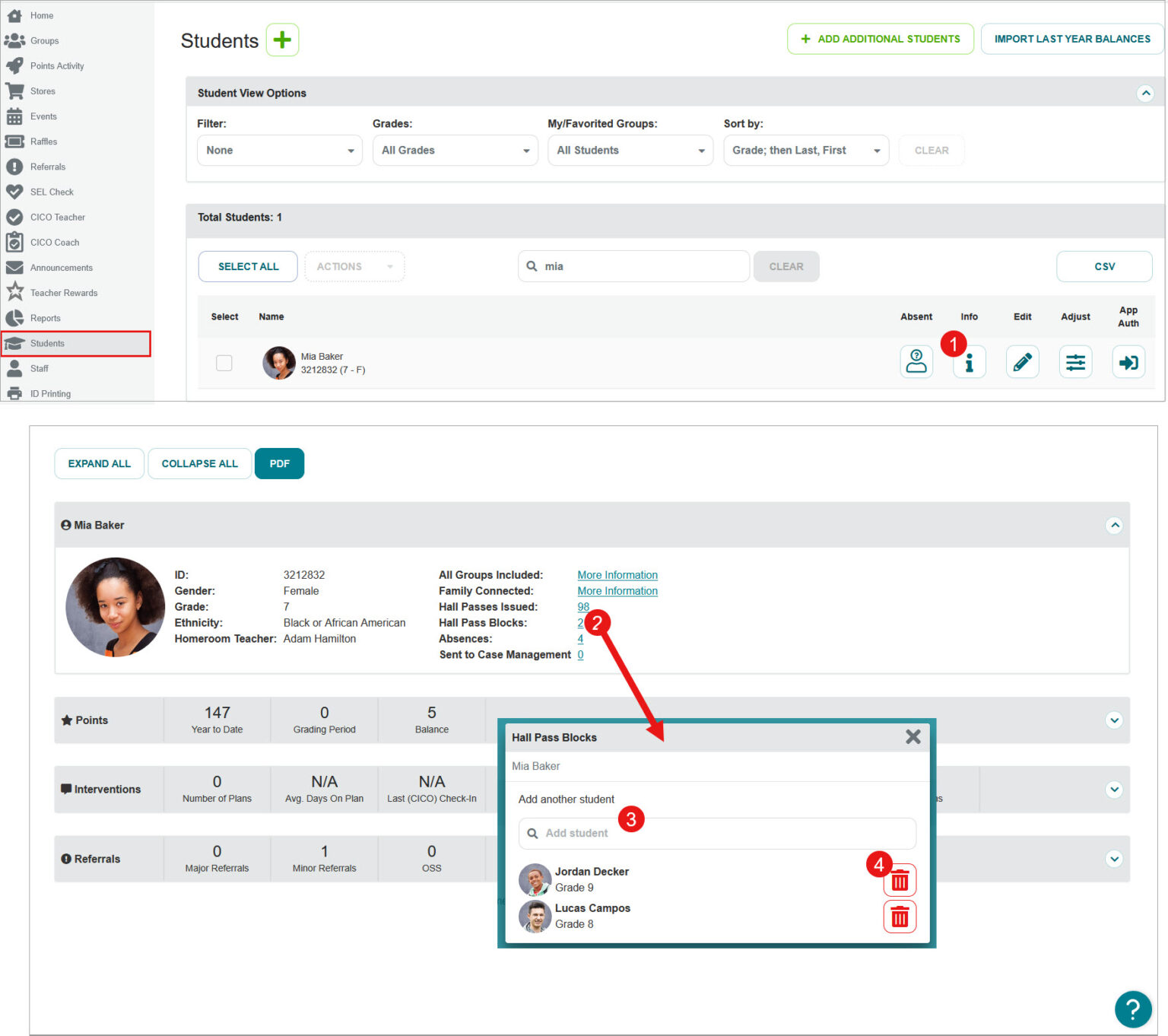This screenshot has width=1168, height=1036.
Task: Delete Jordan Decker from hall pass blocks
Action: tap(900, 881)
